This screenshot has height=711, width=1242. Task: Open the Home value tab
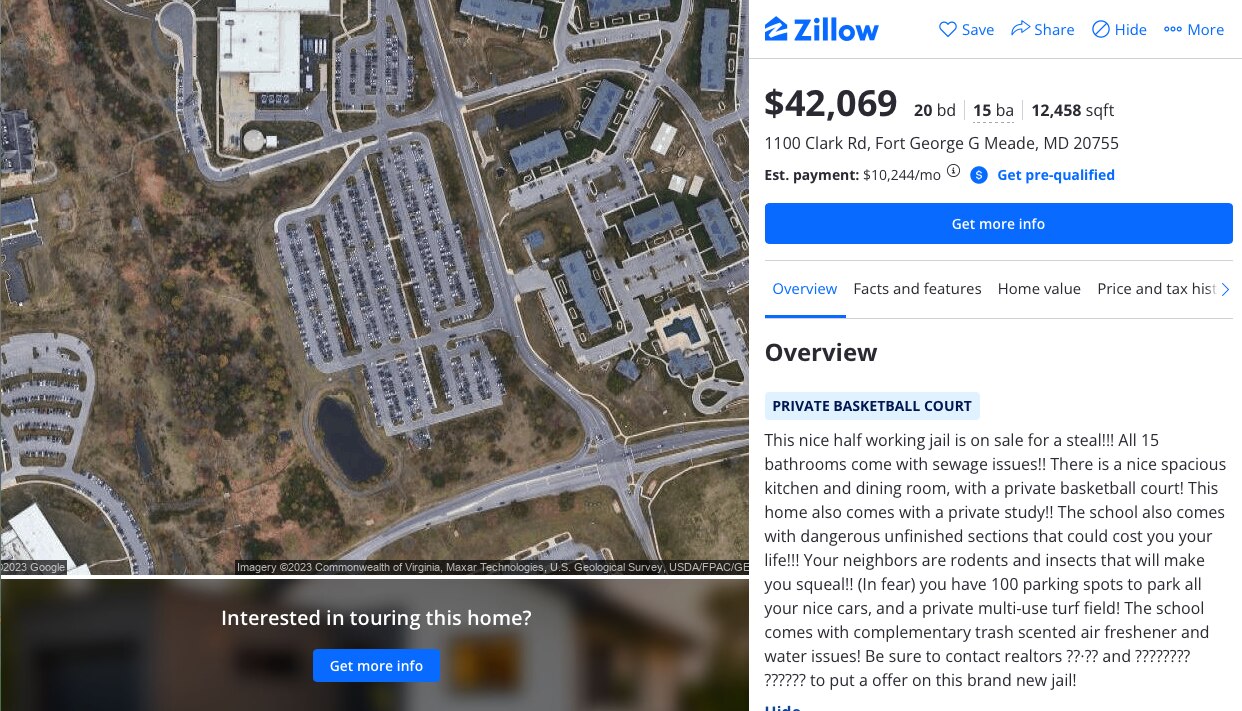pyautogui.click(x=1039, y=289)
